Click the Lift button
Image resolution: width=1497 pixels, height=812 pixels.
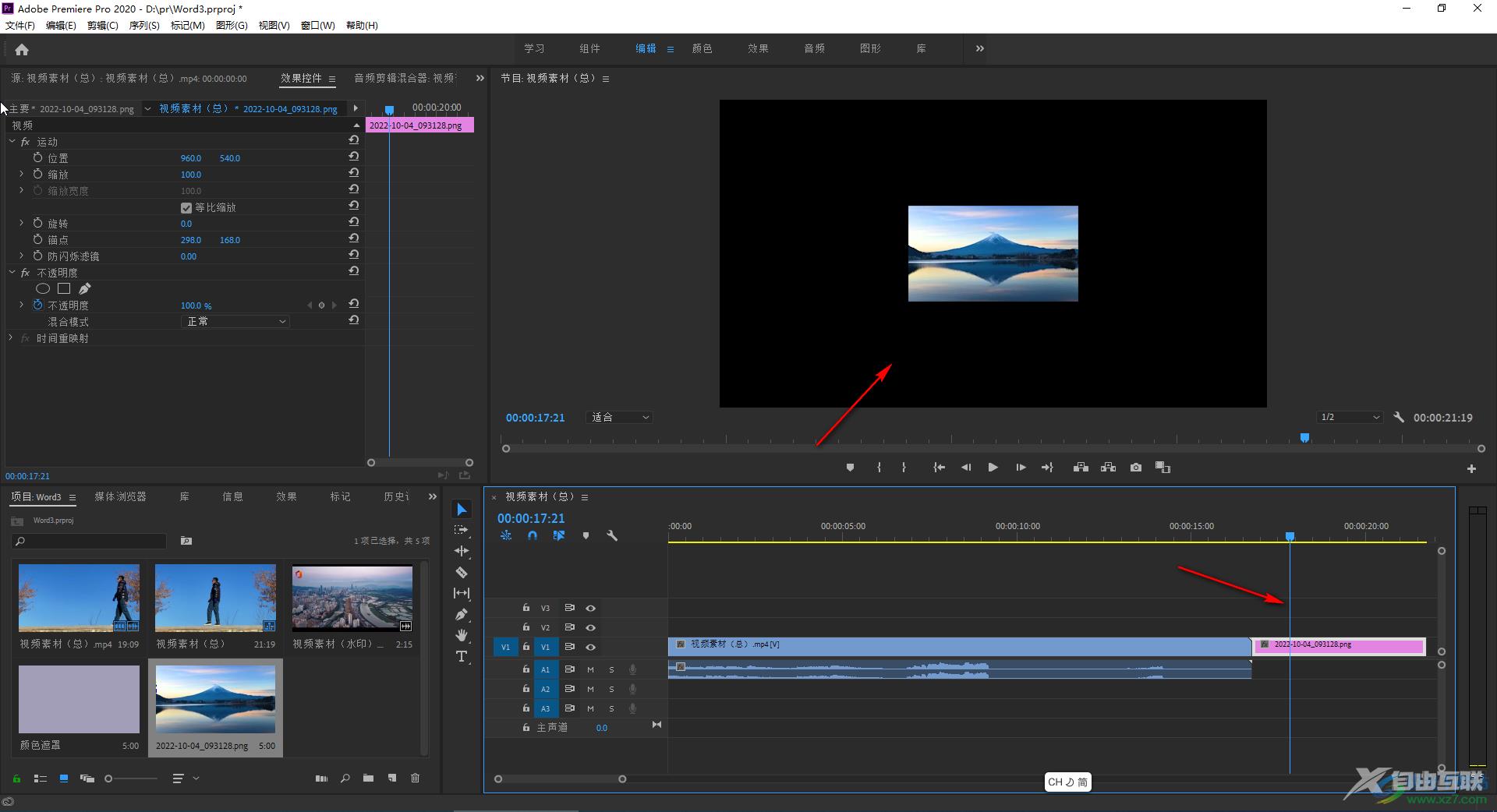[x=1081, y=468]
